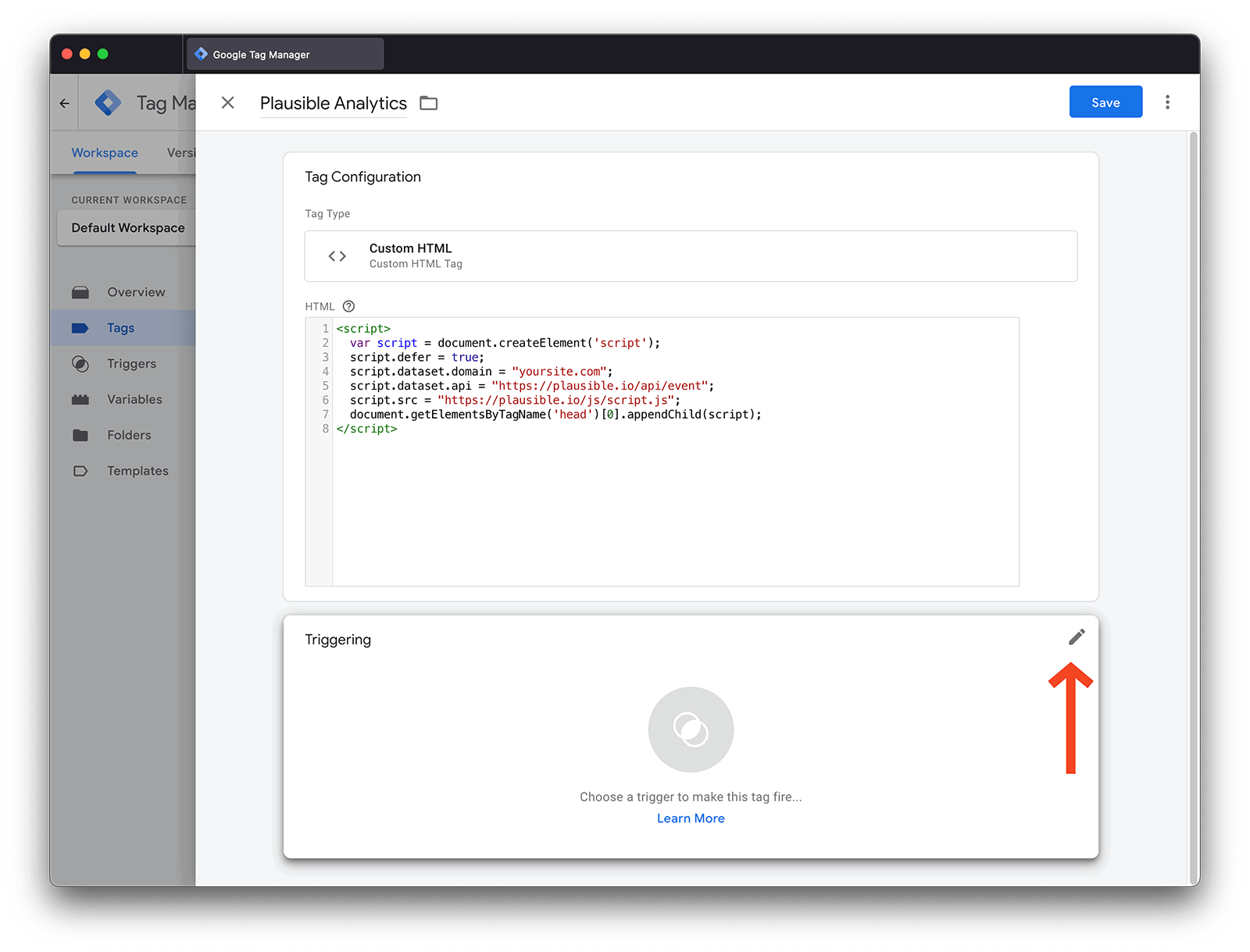The height and width of the screenshot is (952, 1250).
Task: Open the Default Workspace selector
Action: [x=128, y=228]
